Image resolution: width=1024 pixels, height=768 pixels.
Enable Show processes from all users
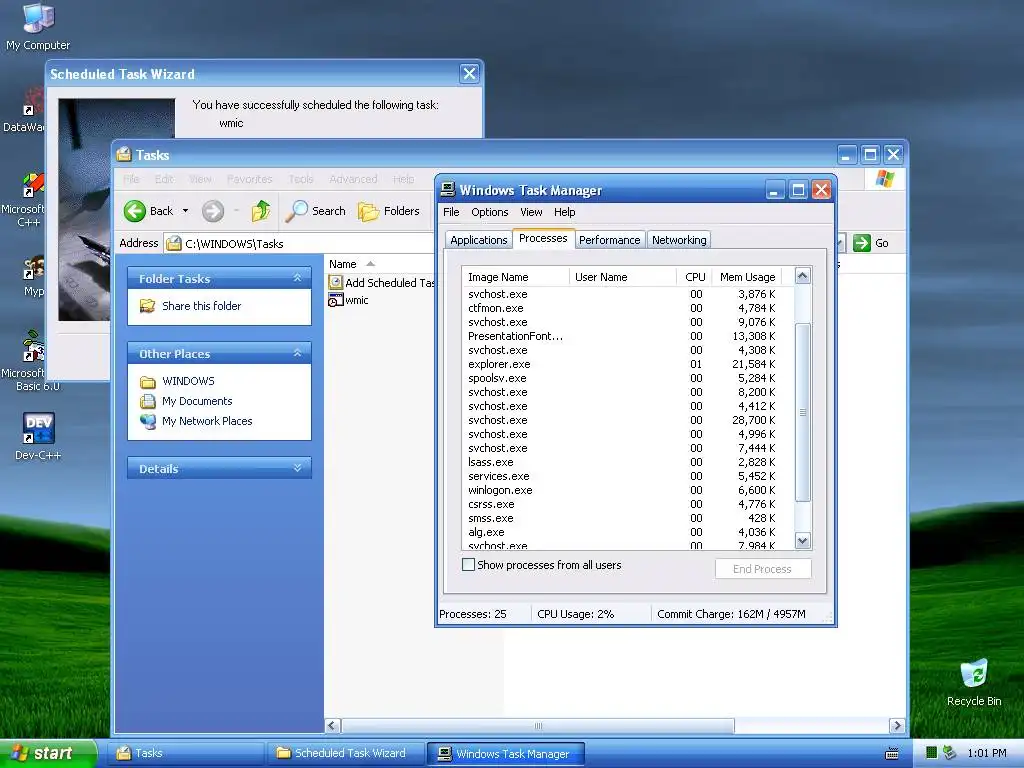(x=468, y=564)
